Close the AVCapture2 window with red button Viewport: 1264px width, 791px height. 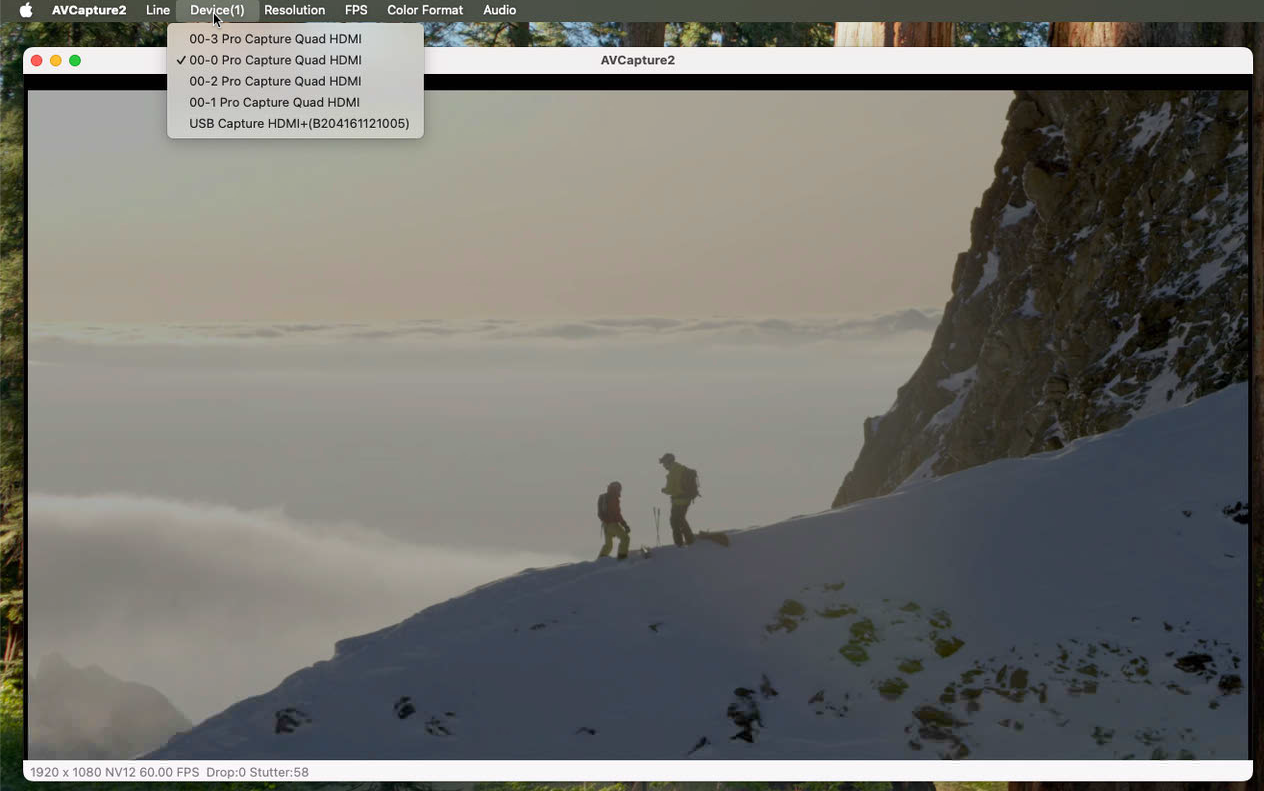37,61
